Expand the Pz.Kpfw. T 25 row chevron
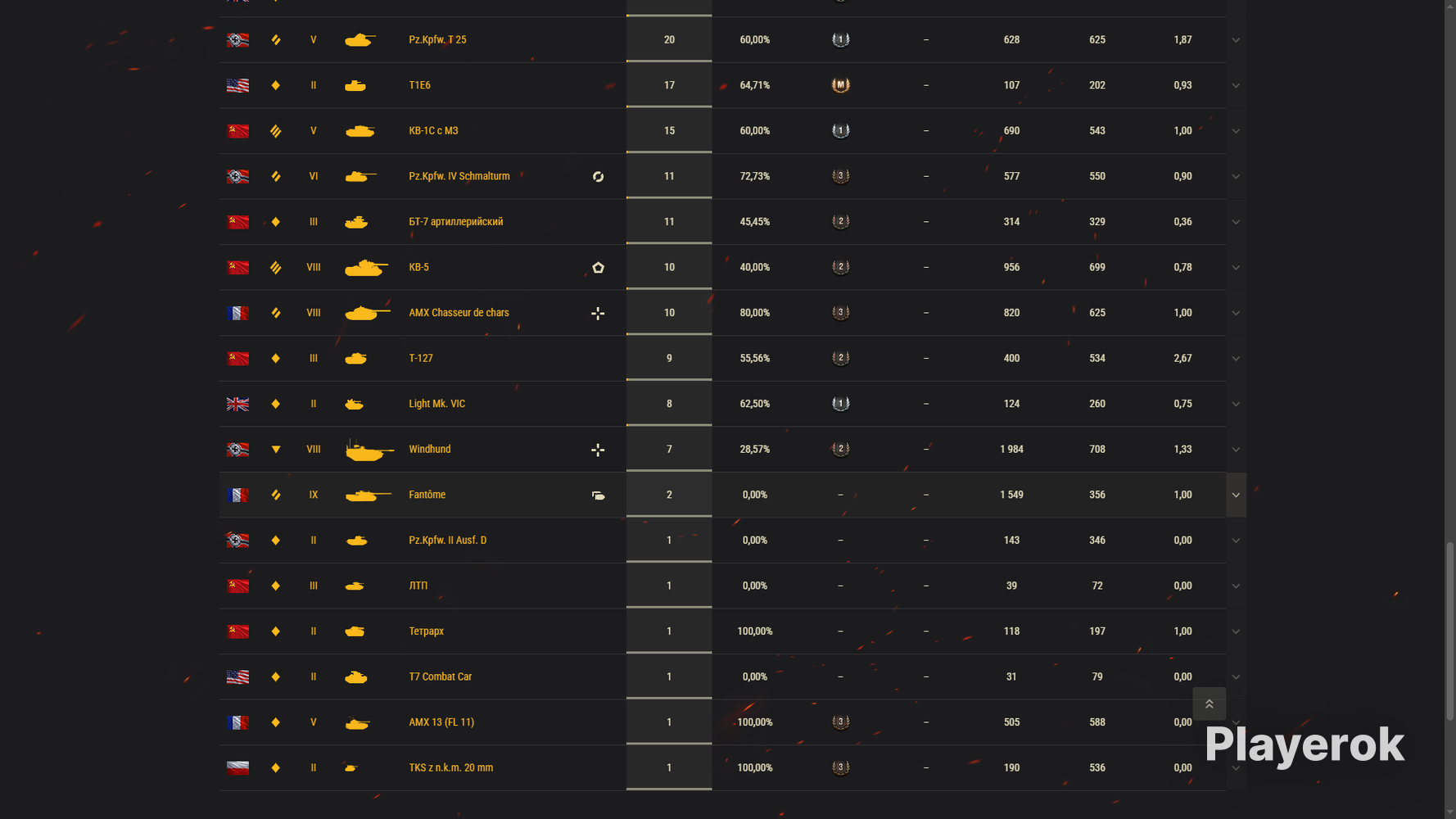1456x819 pixels. [x=1236, y=40]
